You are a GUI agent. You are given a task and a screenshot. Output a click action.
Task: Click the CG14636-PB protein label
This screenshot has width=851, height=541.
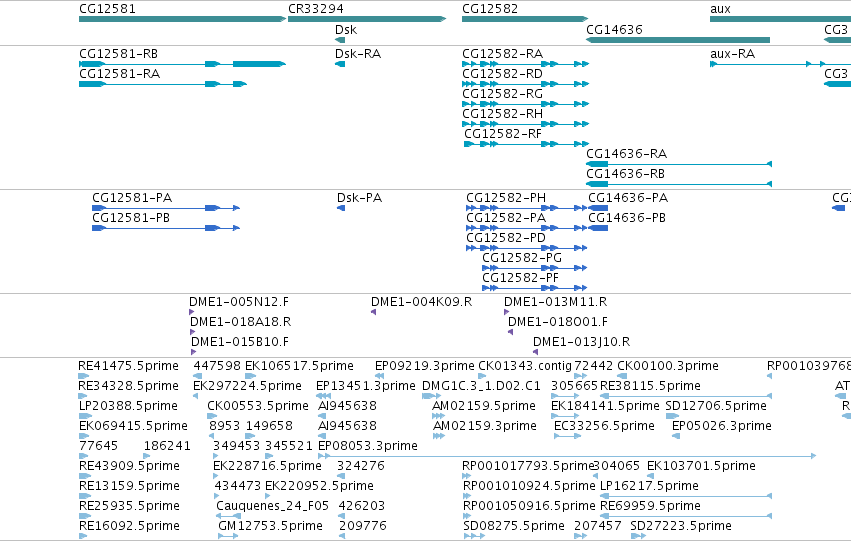(x=627, y=218)
